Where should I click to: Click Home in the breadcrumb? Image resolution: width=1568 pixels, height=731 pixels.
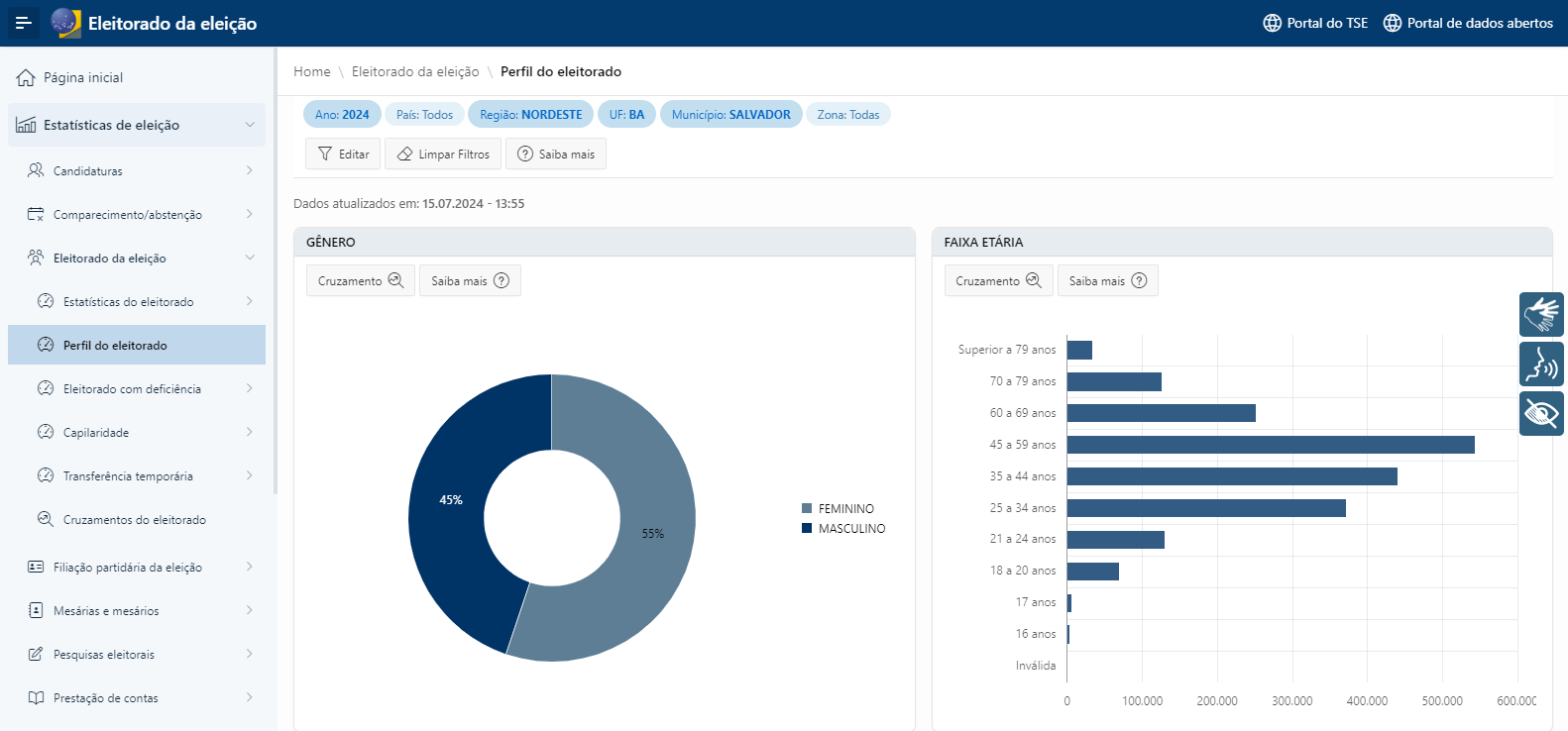point(312,71)
